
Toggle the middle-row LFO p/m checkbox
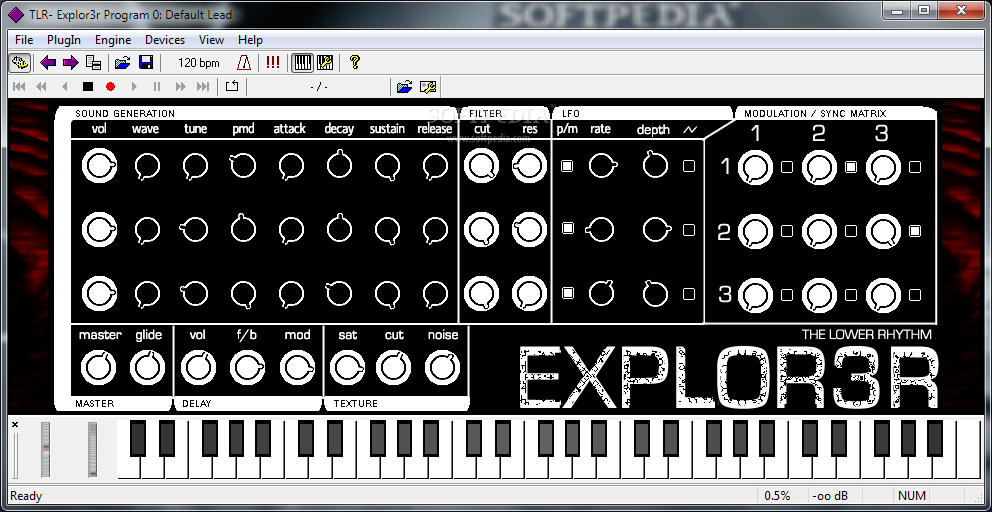coord(567,228)
